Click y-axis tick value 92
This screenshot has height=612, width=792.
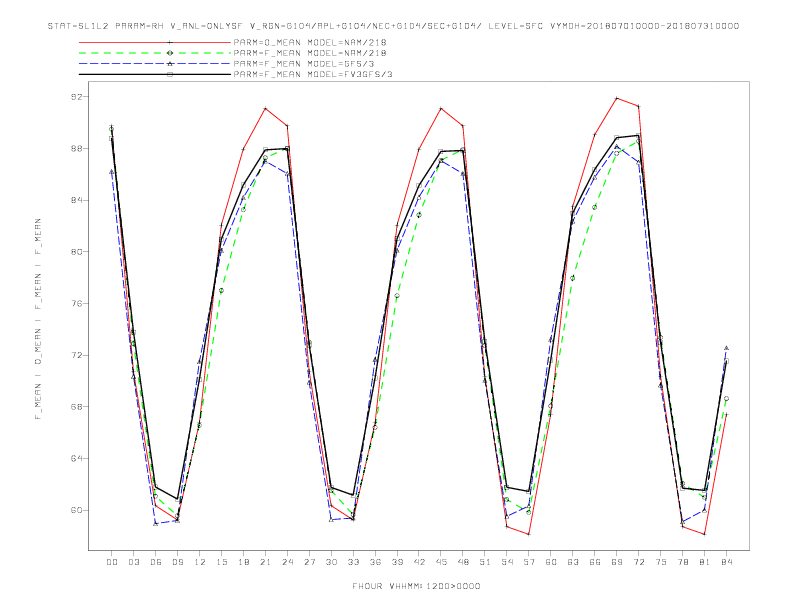(77, 96)
